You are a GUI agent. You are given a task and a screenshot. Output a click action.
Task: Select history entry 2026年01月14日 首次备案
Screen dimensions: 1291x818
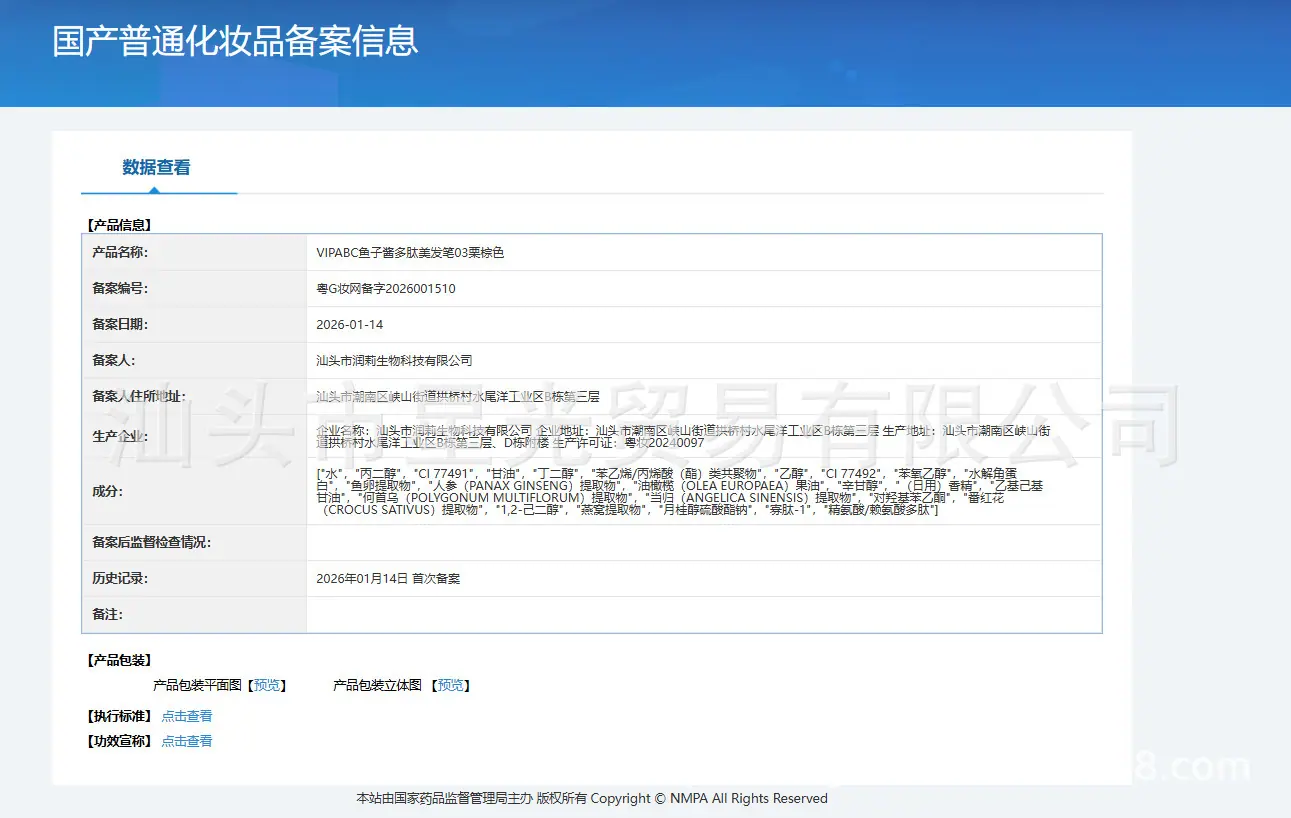tap(388, 579)
